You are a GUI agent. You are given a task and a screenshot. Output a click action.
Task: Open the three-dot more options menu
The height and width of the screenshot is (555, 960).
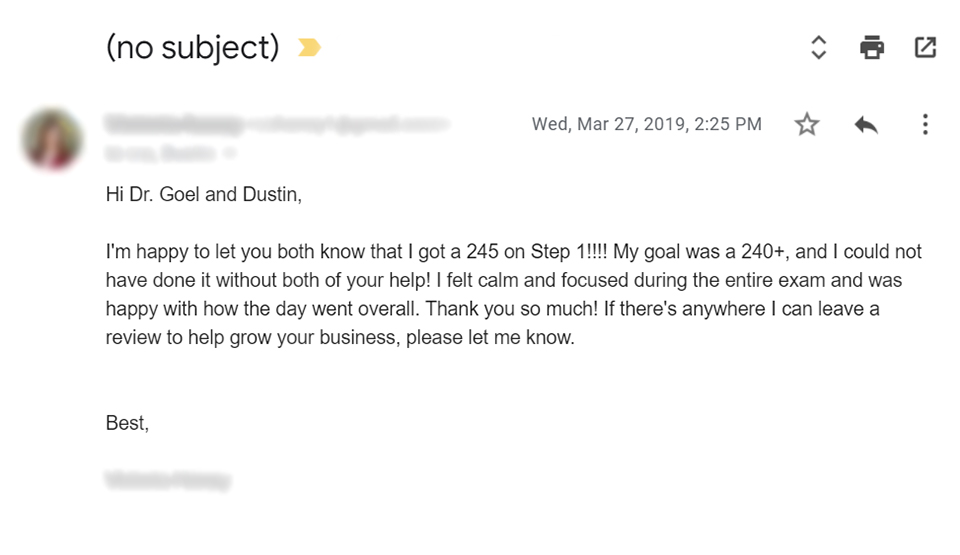(925, 124)
